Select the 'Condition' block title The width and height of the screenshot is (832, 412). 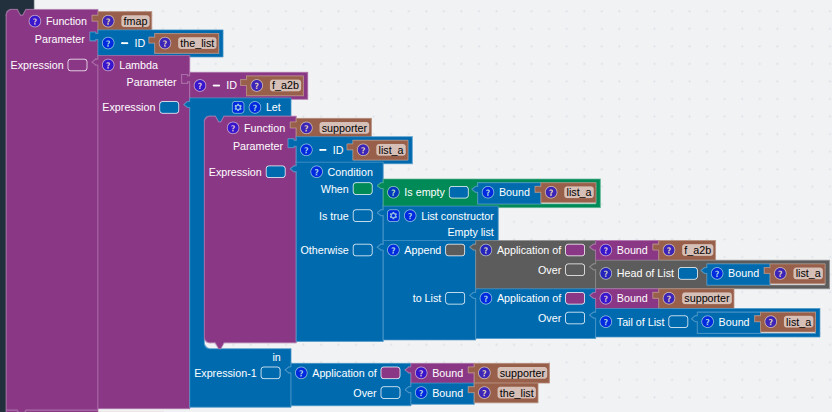point(350,172)
